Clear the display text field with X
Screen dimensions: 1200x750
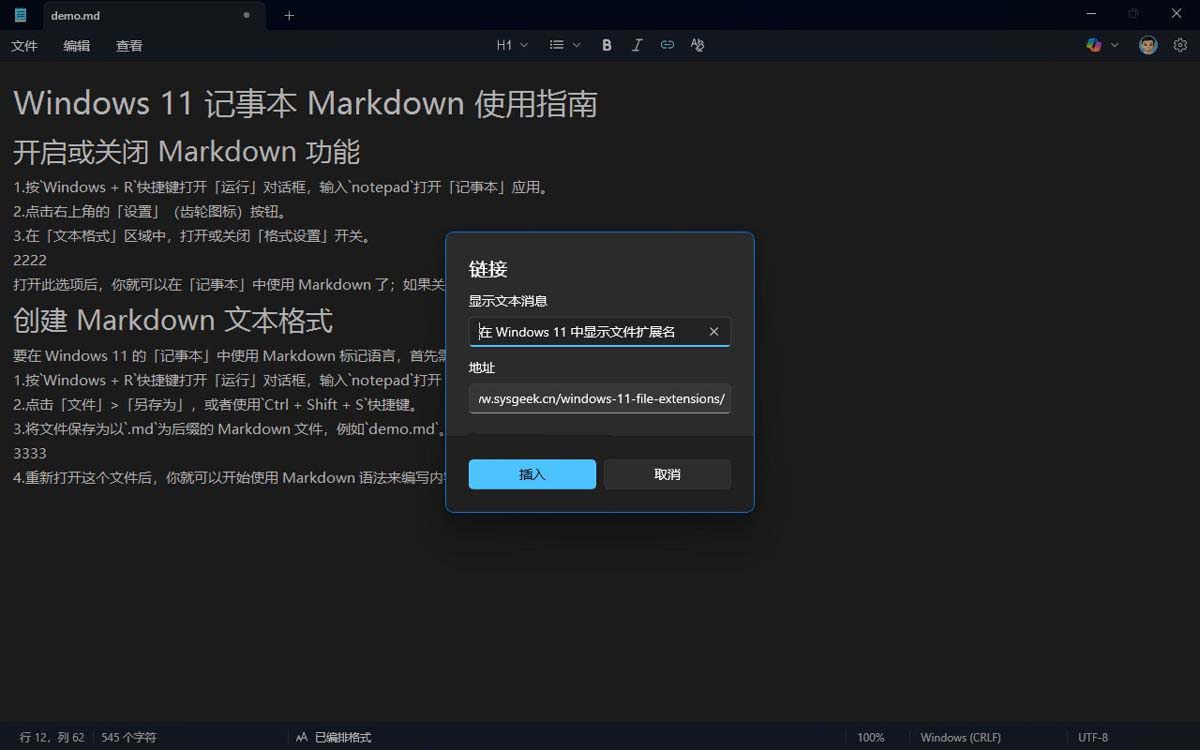coord(714,332)
